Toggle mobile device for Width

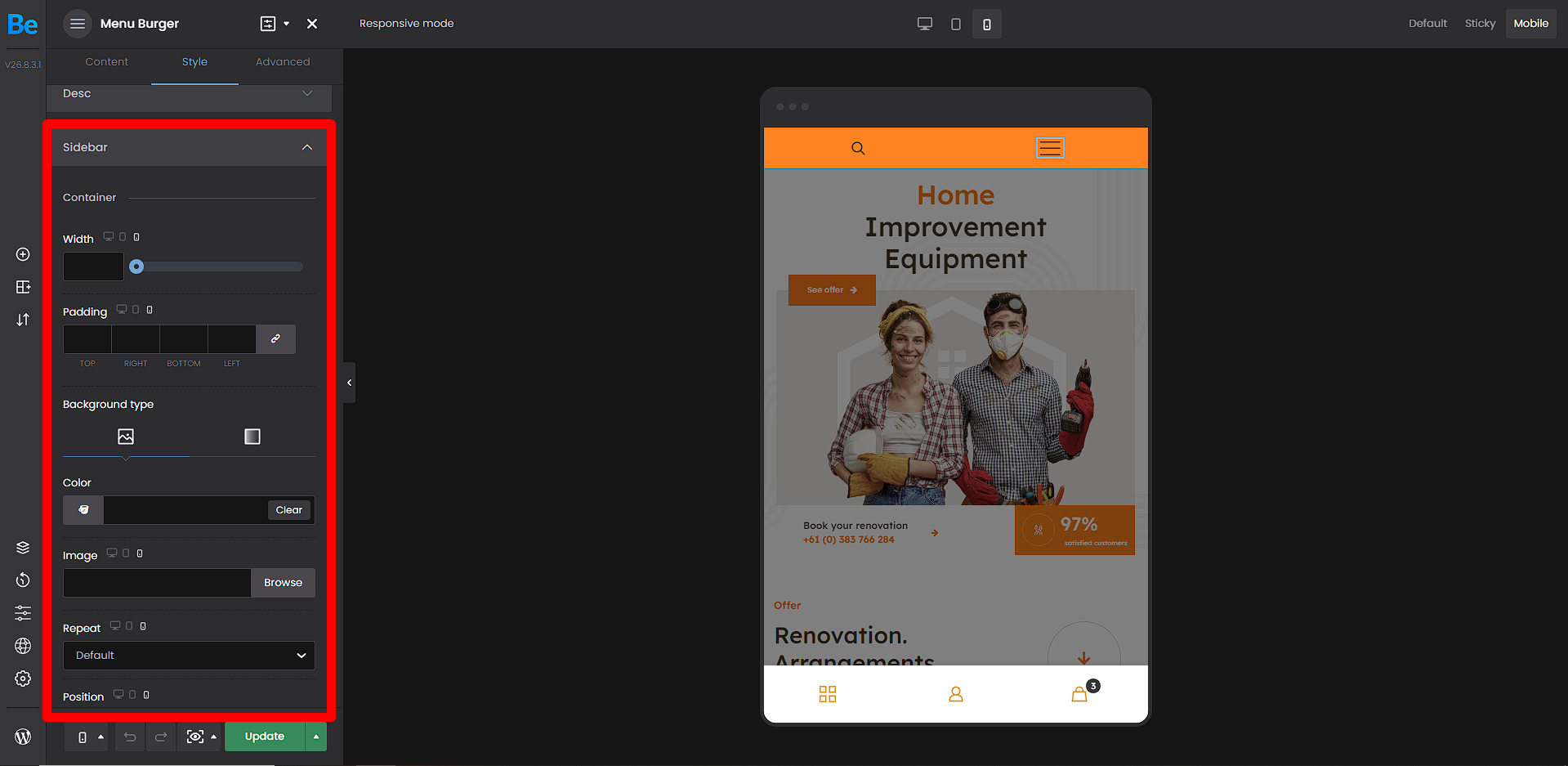click(136, 237)
